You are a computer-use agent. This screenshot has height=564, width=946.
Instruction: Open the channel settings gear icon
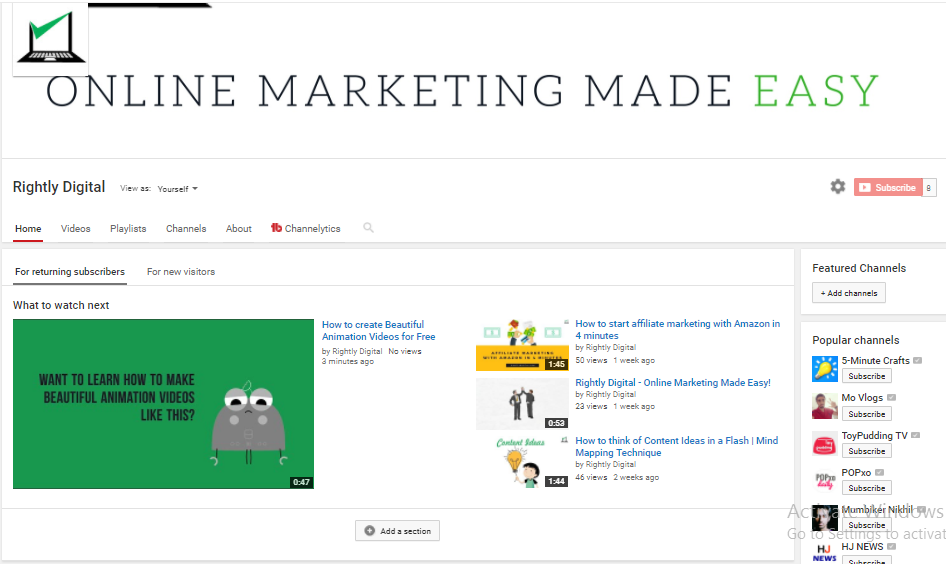(x=837, y=187)
